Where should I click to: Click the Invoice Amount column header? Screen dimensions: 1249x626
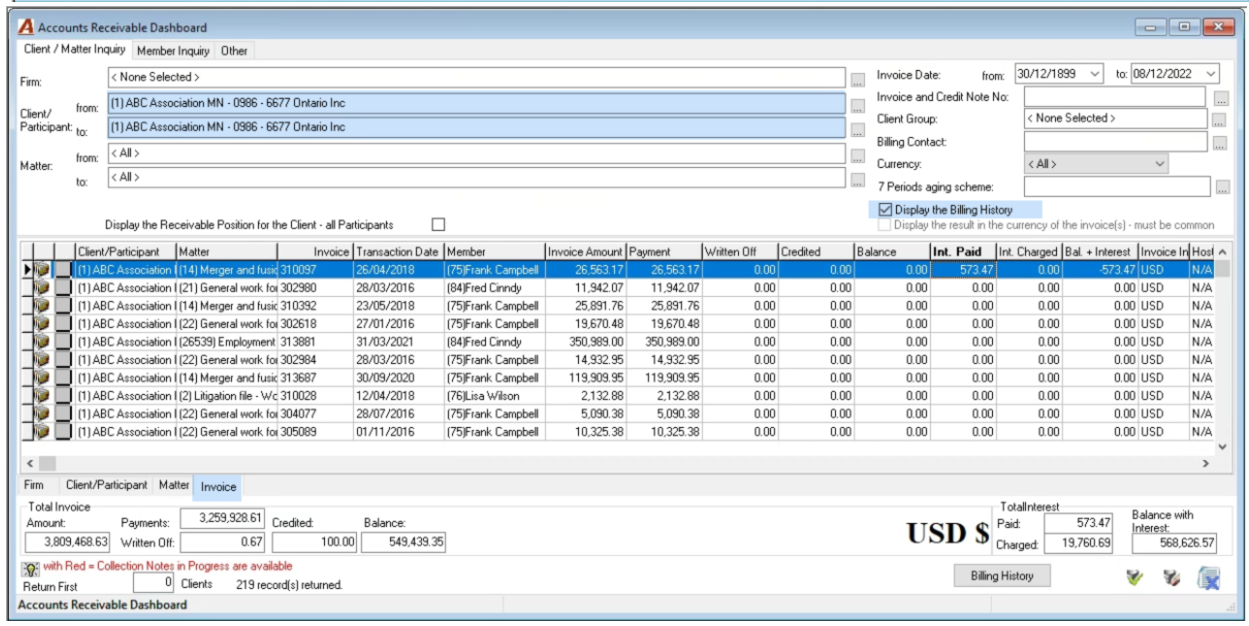pyautogui.click(x=586, y=252)
